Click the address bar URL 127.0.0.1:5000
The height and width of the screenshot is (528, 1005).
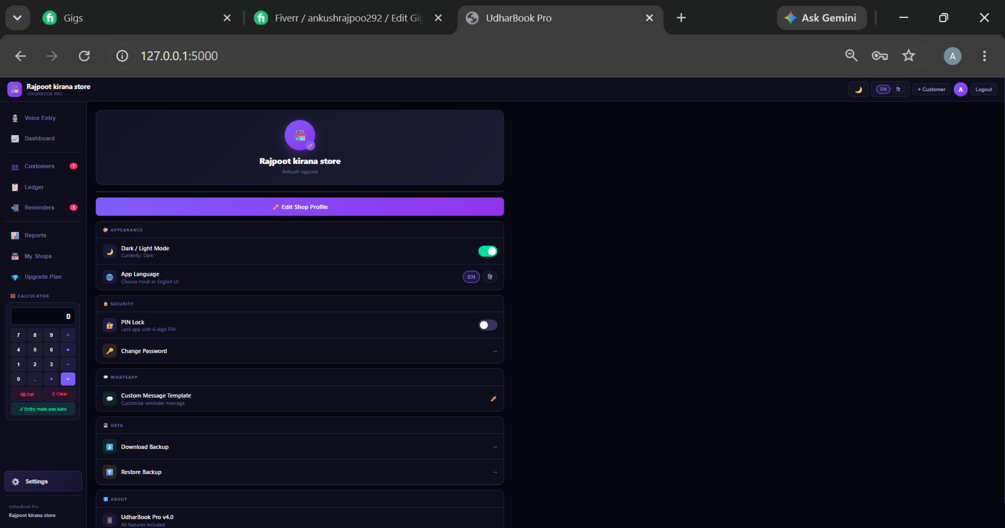(179, 56)
